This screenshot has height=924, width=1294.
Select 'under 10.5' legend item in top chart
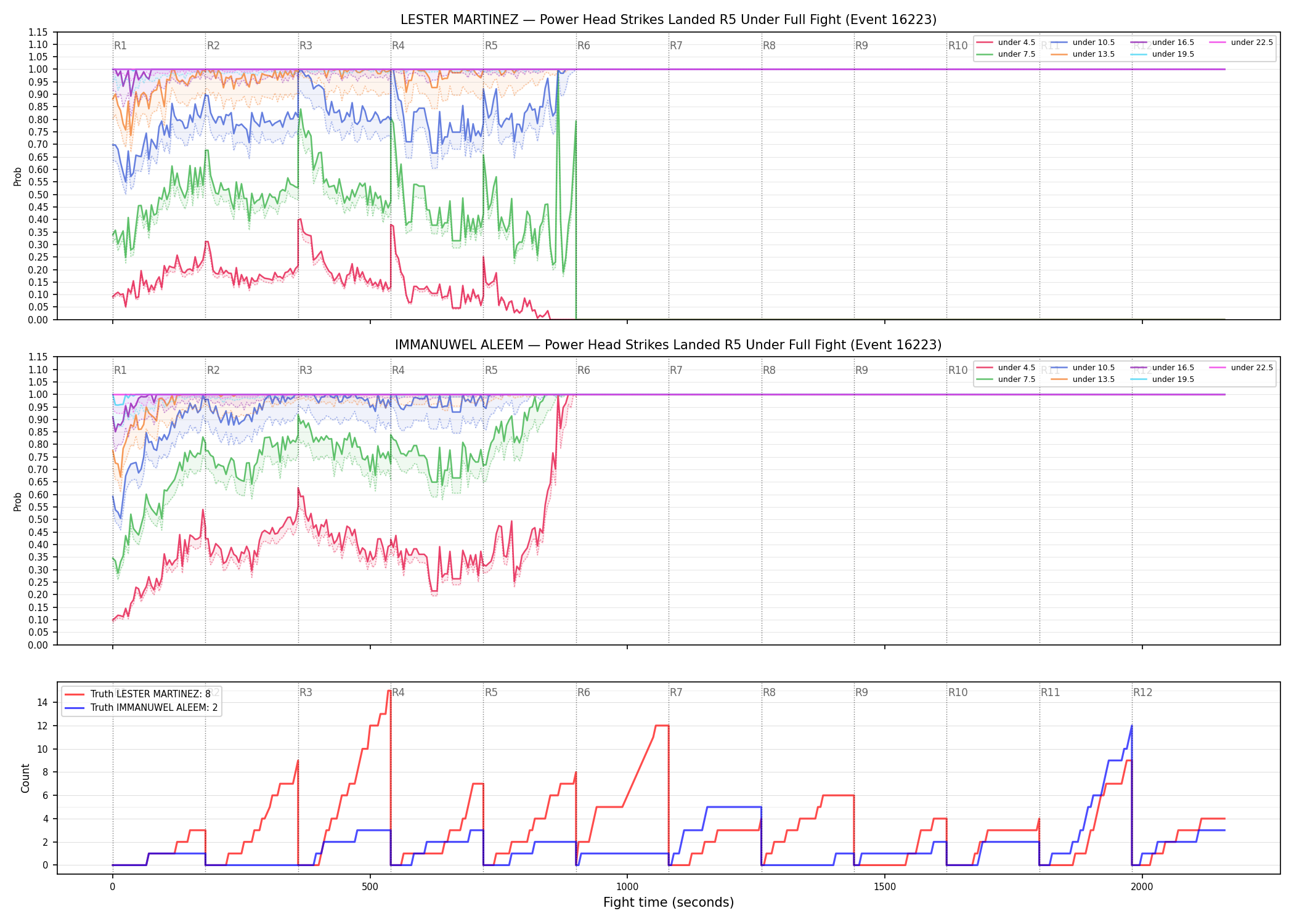1083,43
